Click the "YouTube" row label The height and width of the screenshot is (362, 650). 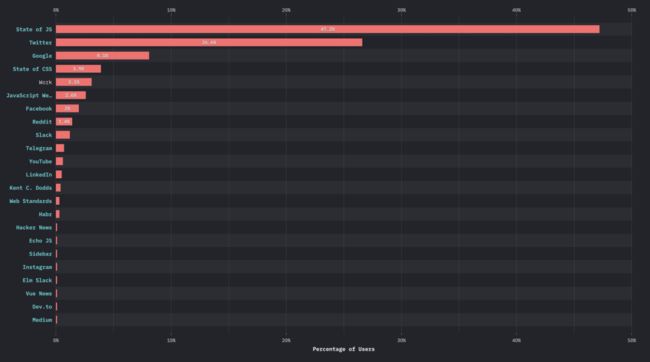click(x=41, y=162)
